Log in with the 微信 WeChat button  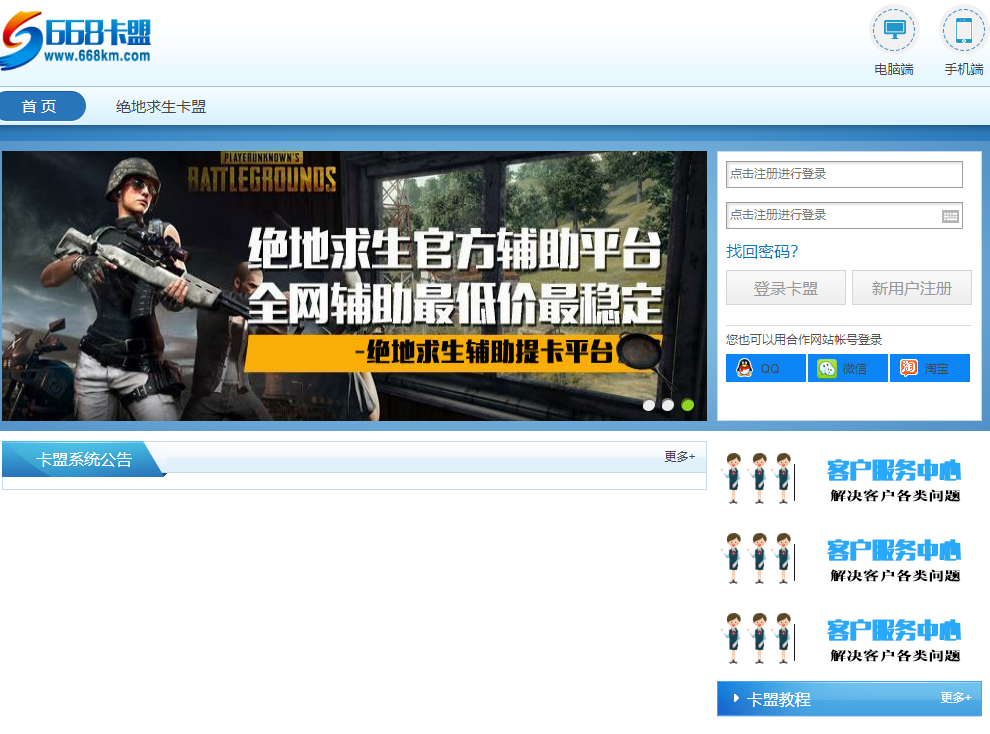[x=848, y=368]
